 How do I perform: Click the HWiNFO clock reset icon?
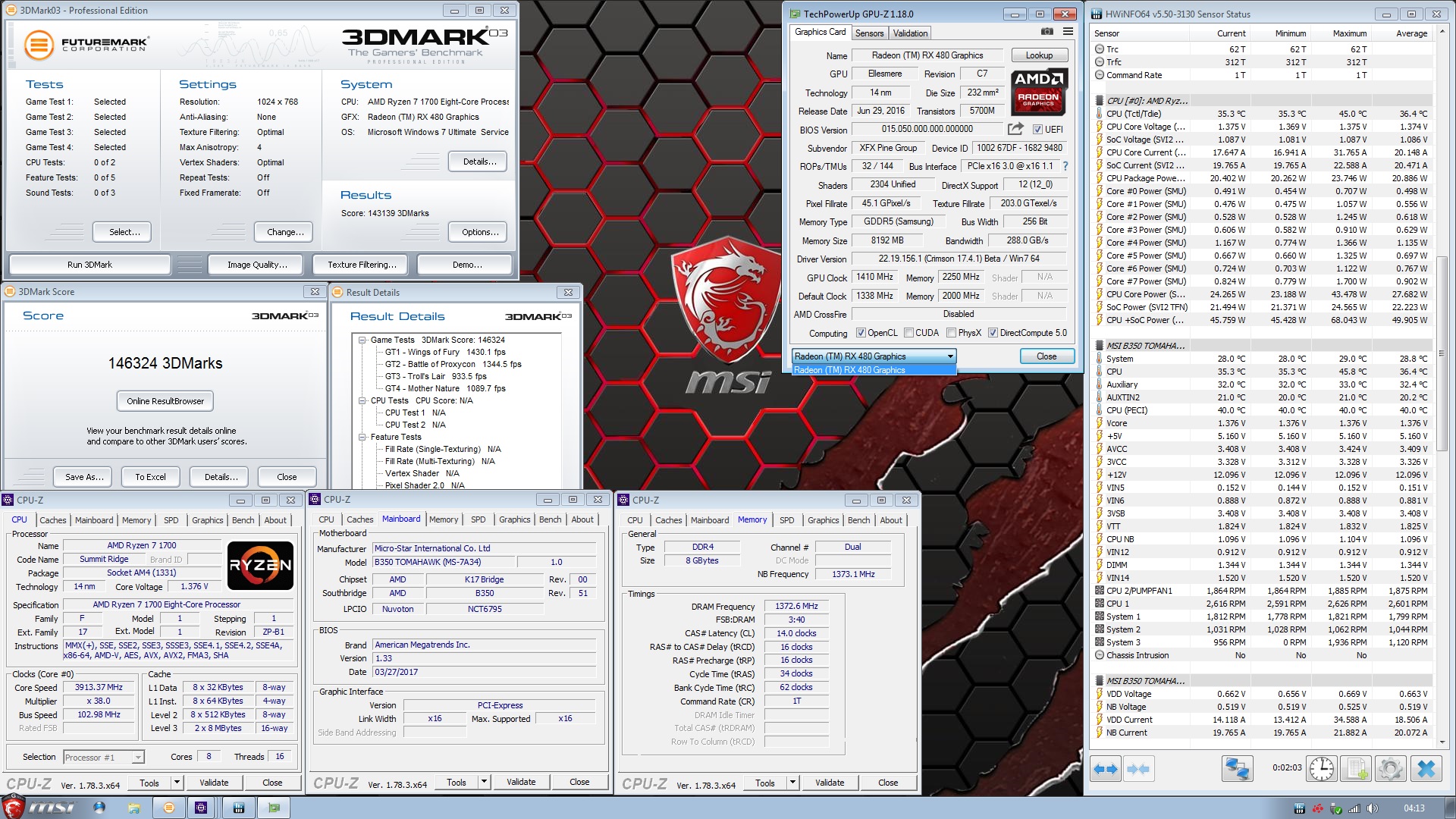point(1322,769)
